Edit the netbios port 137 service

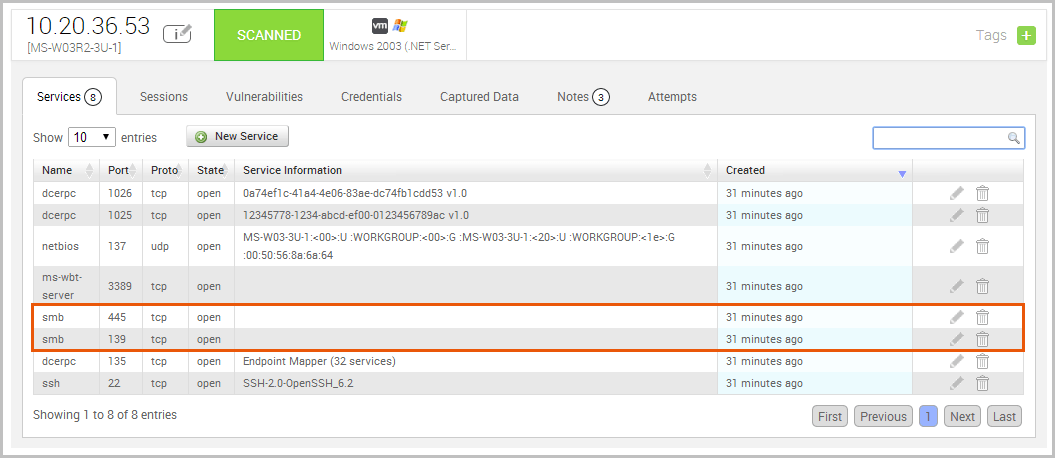(x=957, y=246)
